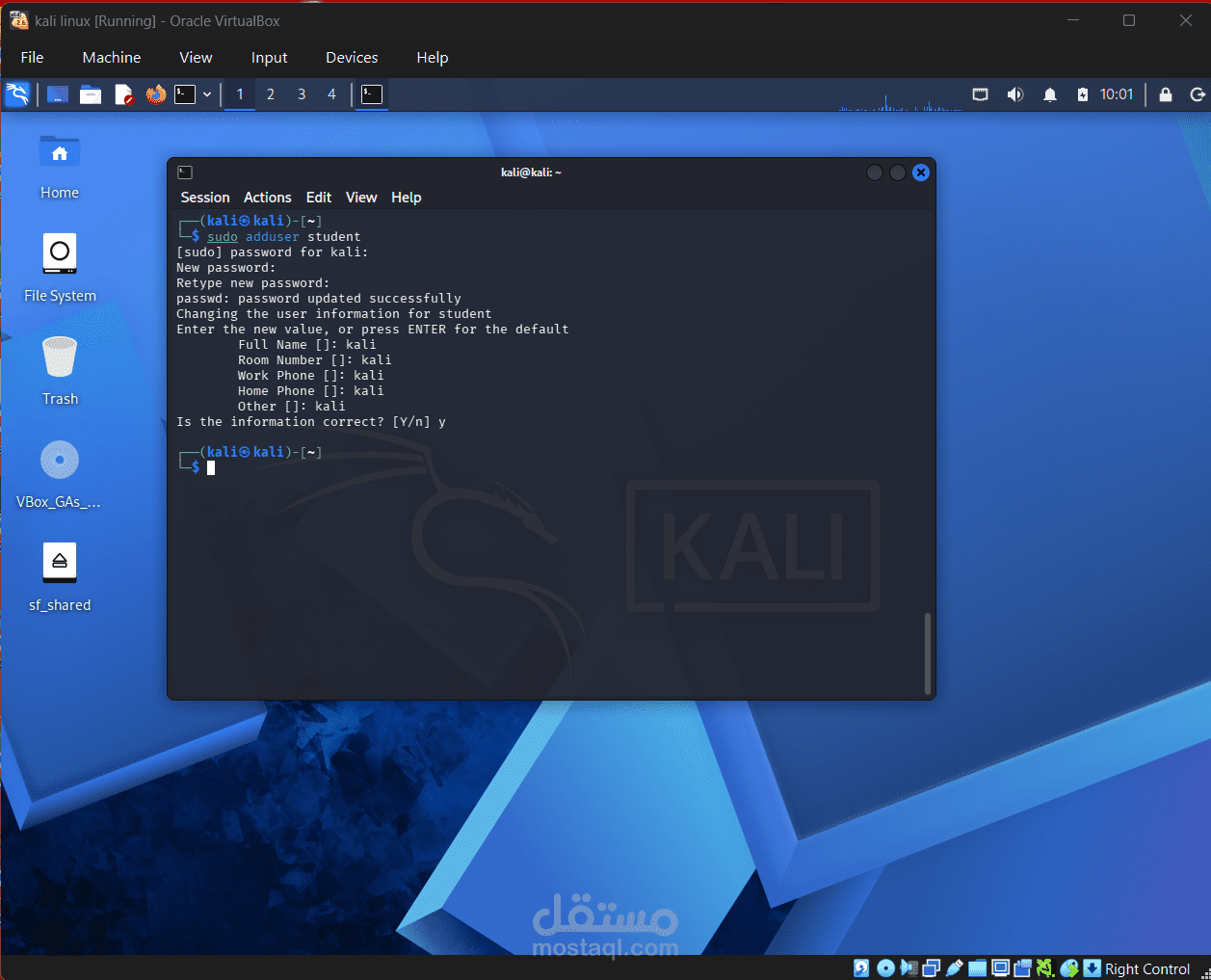
Task: Switch to workspace 3
Action: pyautogui.click(x=302, y=94)
